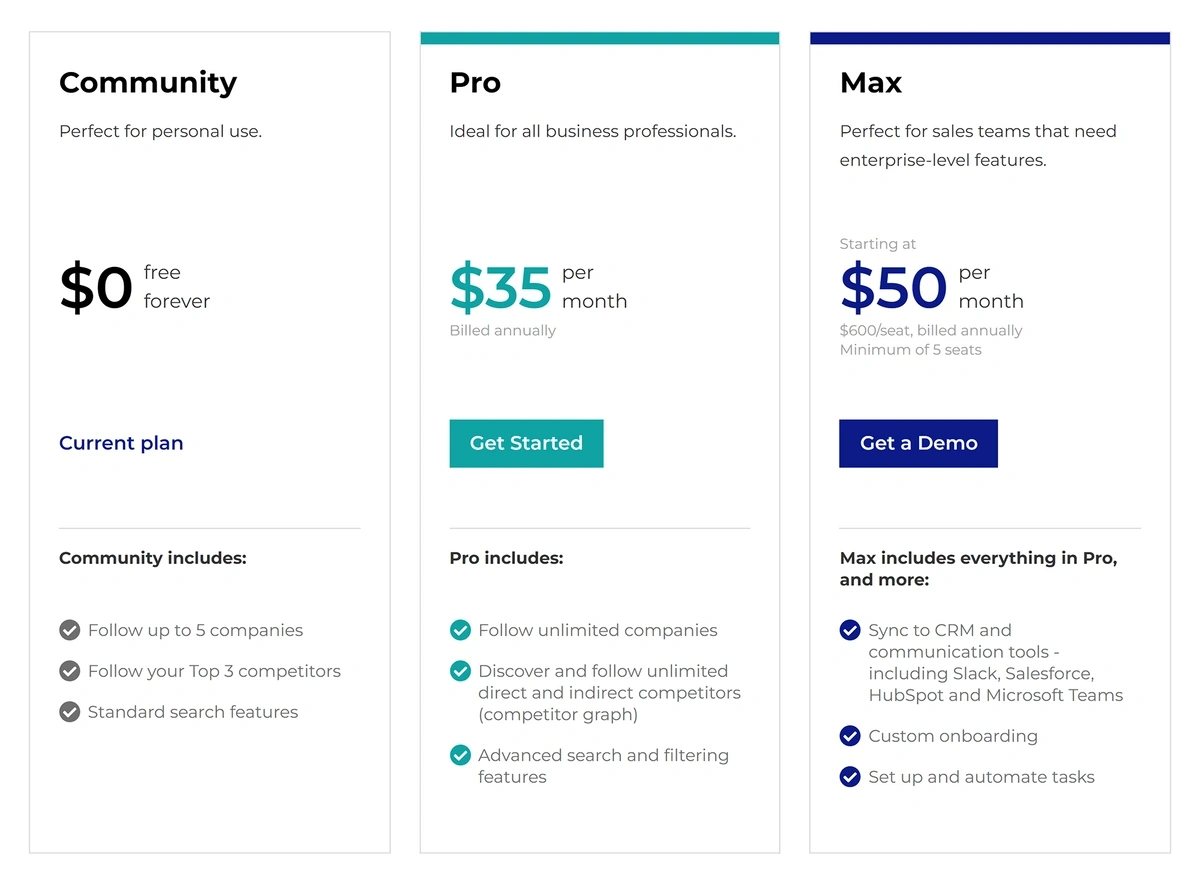The width and height of the screenshot is (1200, 886).
Task: Request a demo with Get a Demo button
Action: coord(918,443)
